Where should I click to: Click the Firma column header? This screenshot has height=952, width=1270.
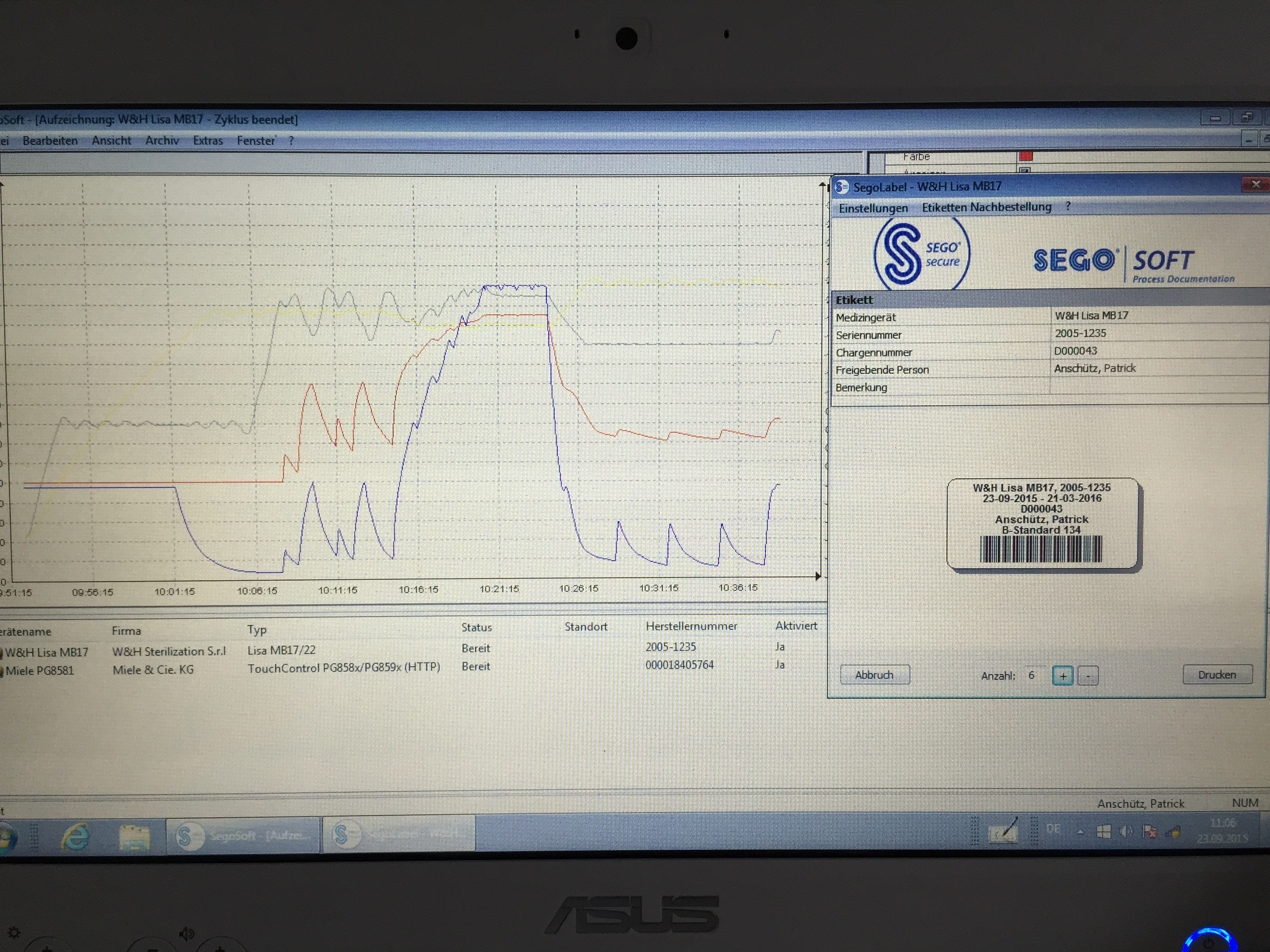coord(126,631)
